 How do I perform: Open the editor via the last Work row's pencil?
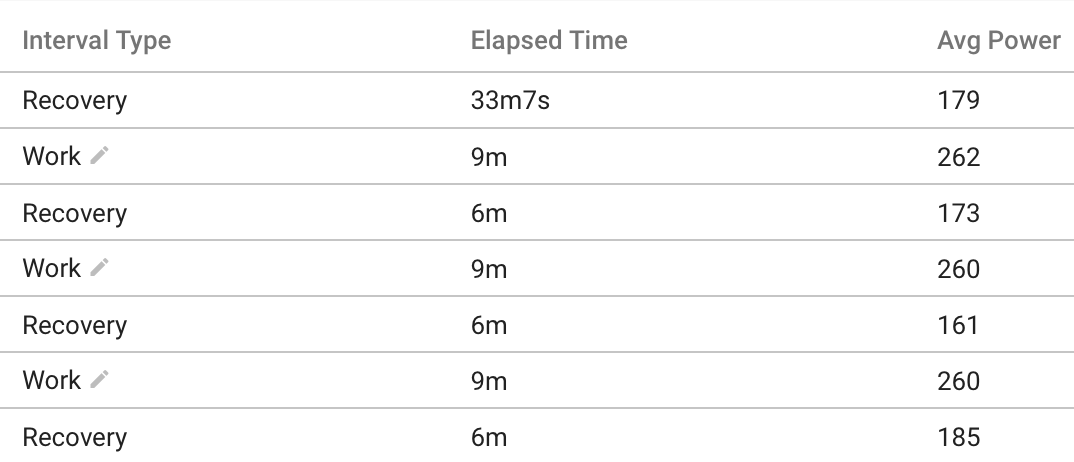click(x=99, y=380)
